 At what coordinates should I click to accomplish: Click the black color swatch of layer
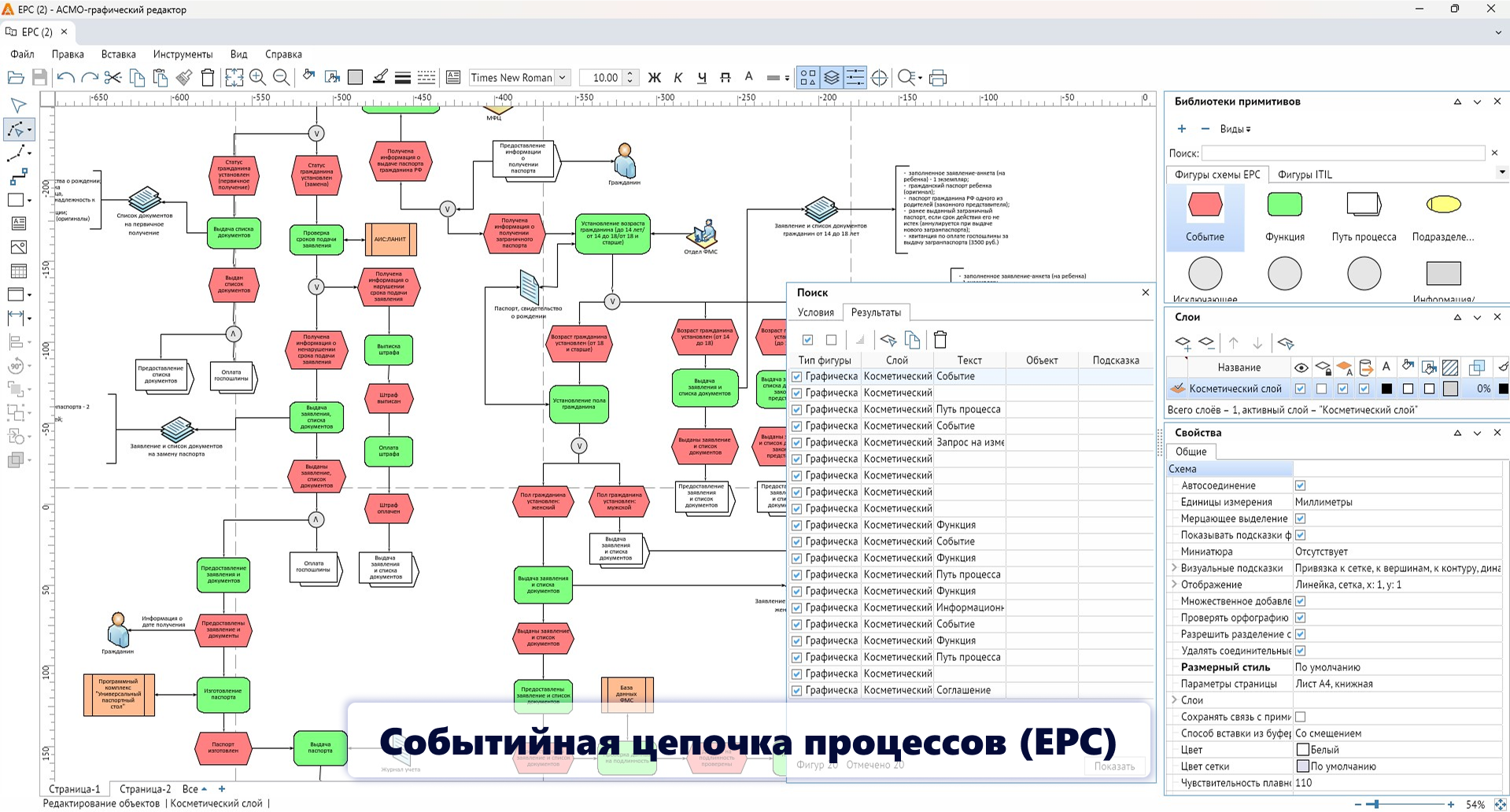click(x=1386, y=389)
